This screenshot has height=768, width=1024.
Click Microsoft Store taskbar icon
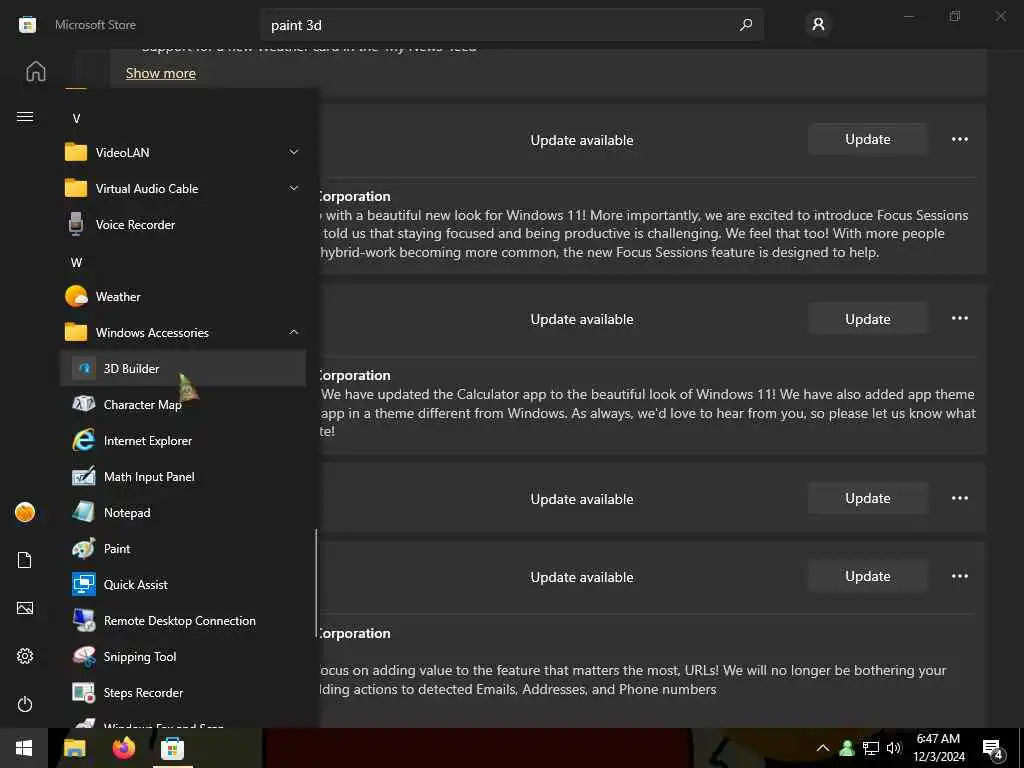pyautogui.click(x=172, y=748)
